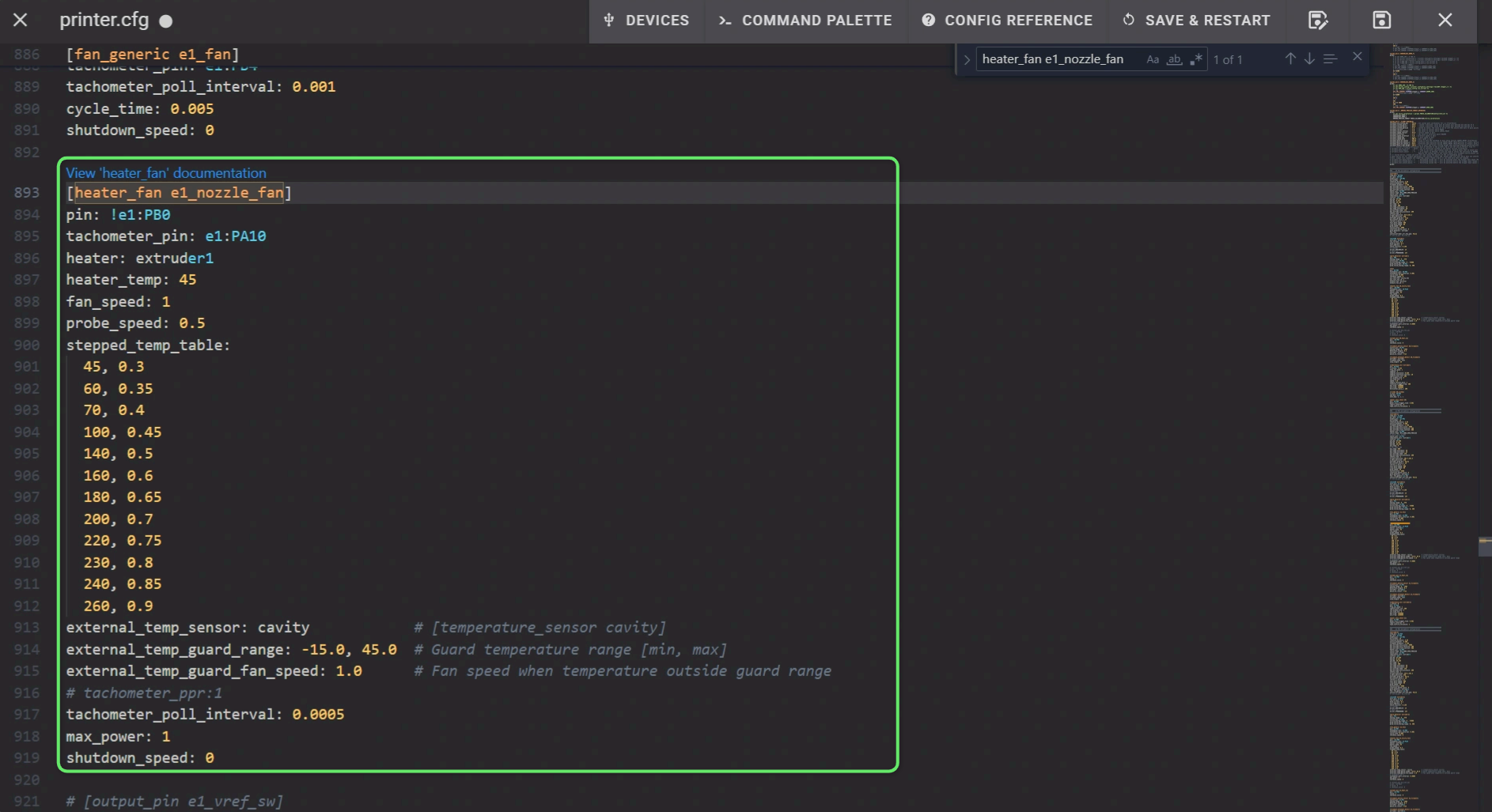1492x812 pixels.
Task: Open the Command Palette
Action: pyautogui.click(x=805, y=21)
